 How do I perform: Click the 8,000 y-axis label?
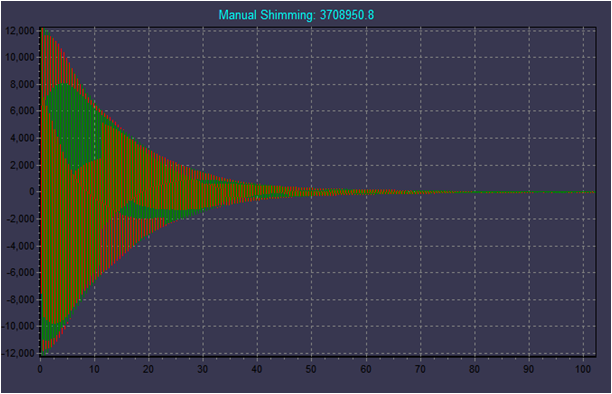(x=23, y=84)
